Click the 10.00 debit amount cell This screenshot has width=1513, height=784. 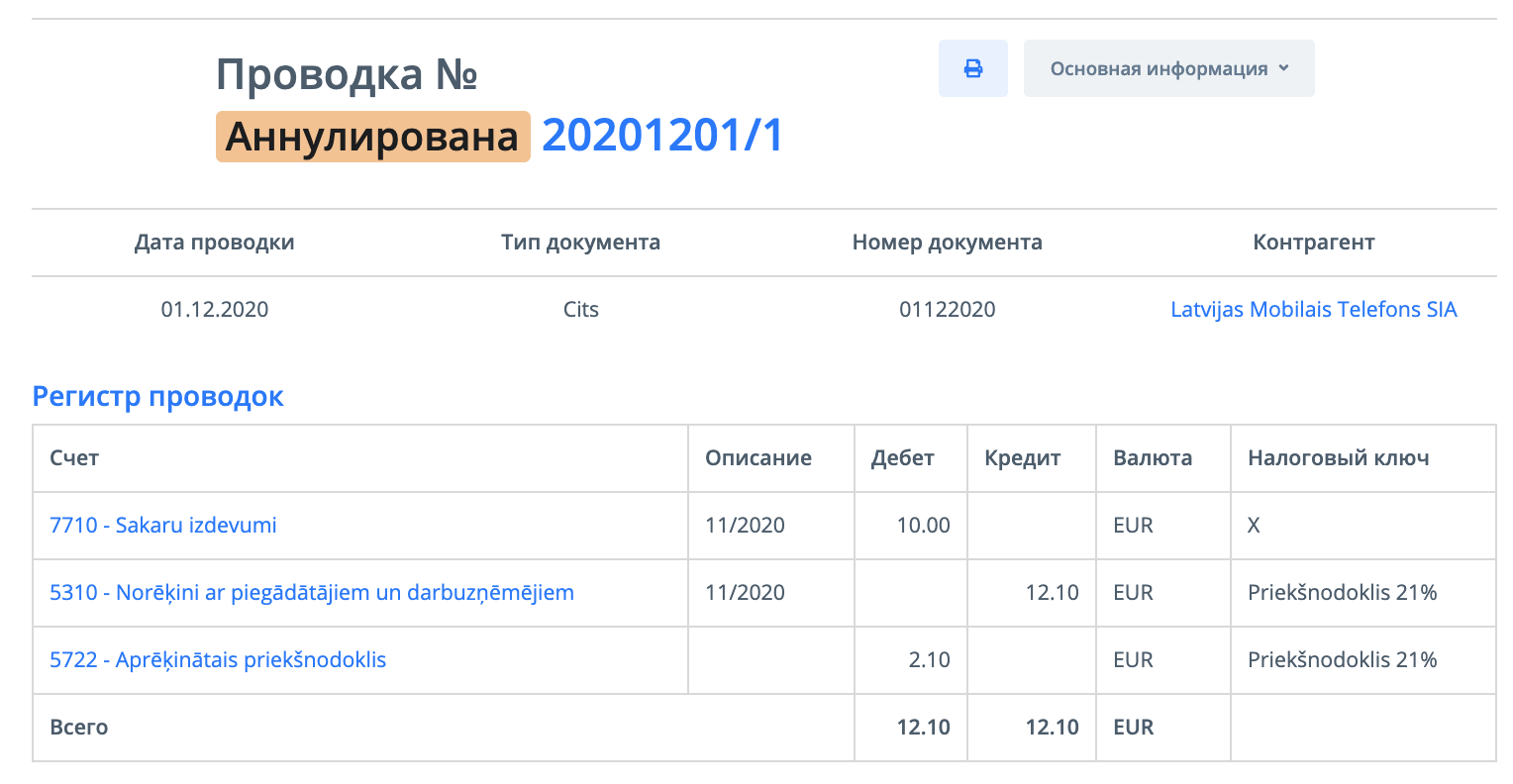923,525
